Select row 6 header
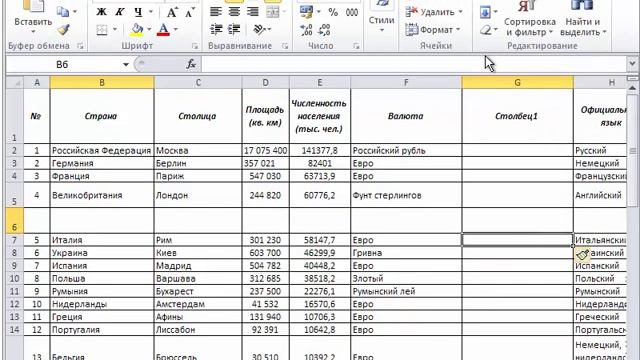640x360 pixels. (15, 221)
